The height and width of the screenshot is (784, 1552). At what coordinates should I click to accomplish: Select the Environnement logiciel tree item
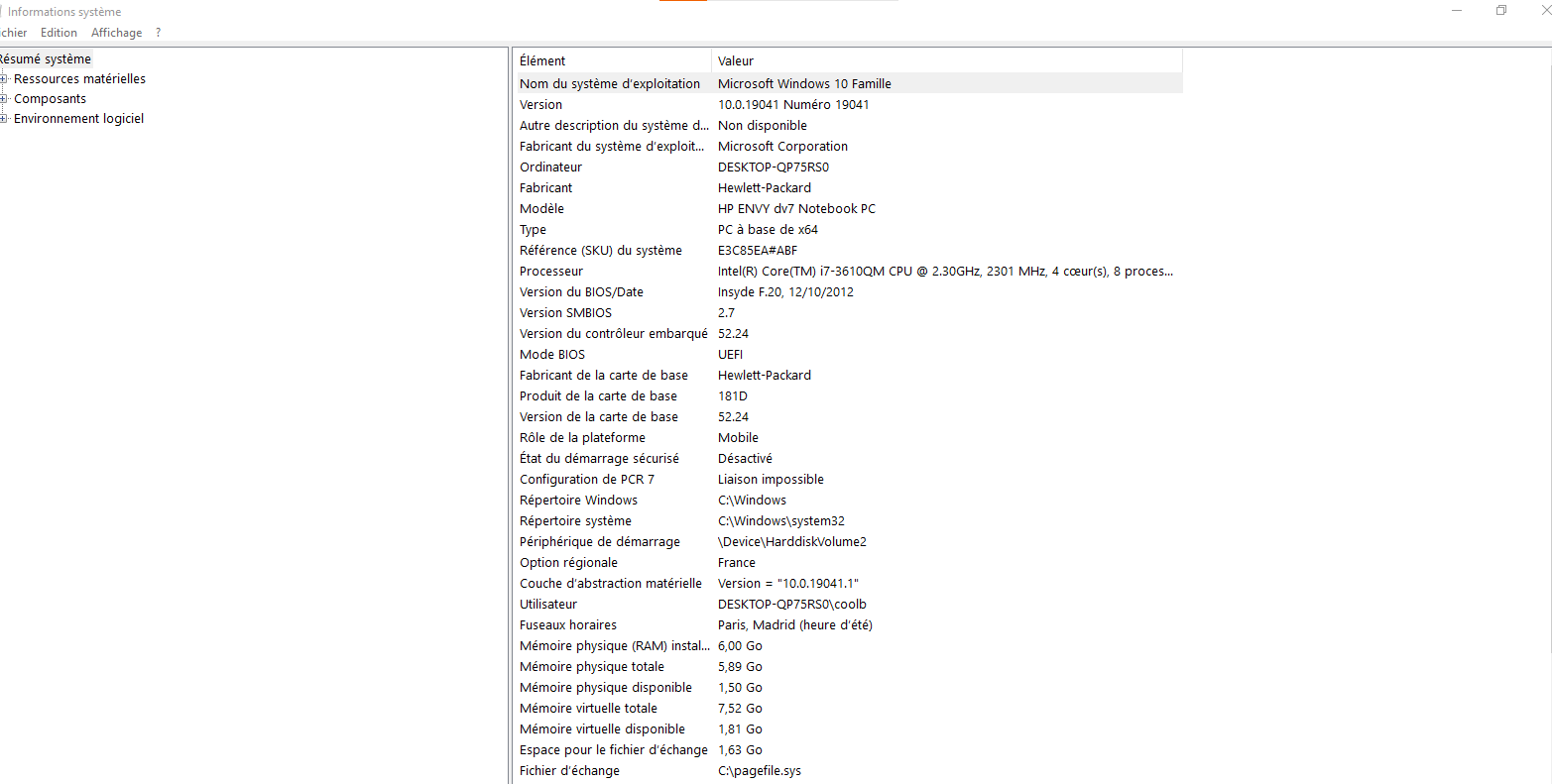(78, 119)
